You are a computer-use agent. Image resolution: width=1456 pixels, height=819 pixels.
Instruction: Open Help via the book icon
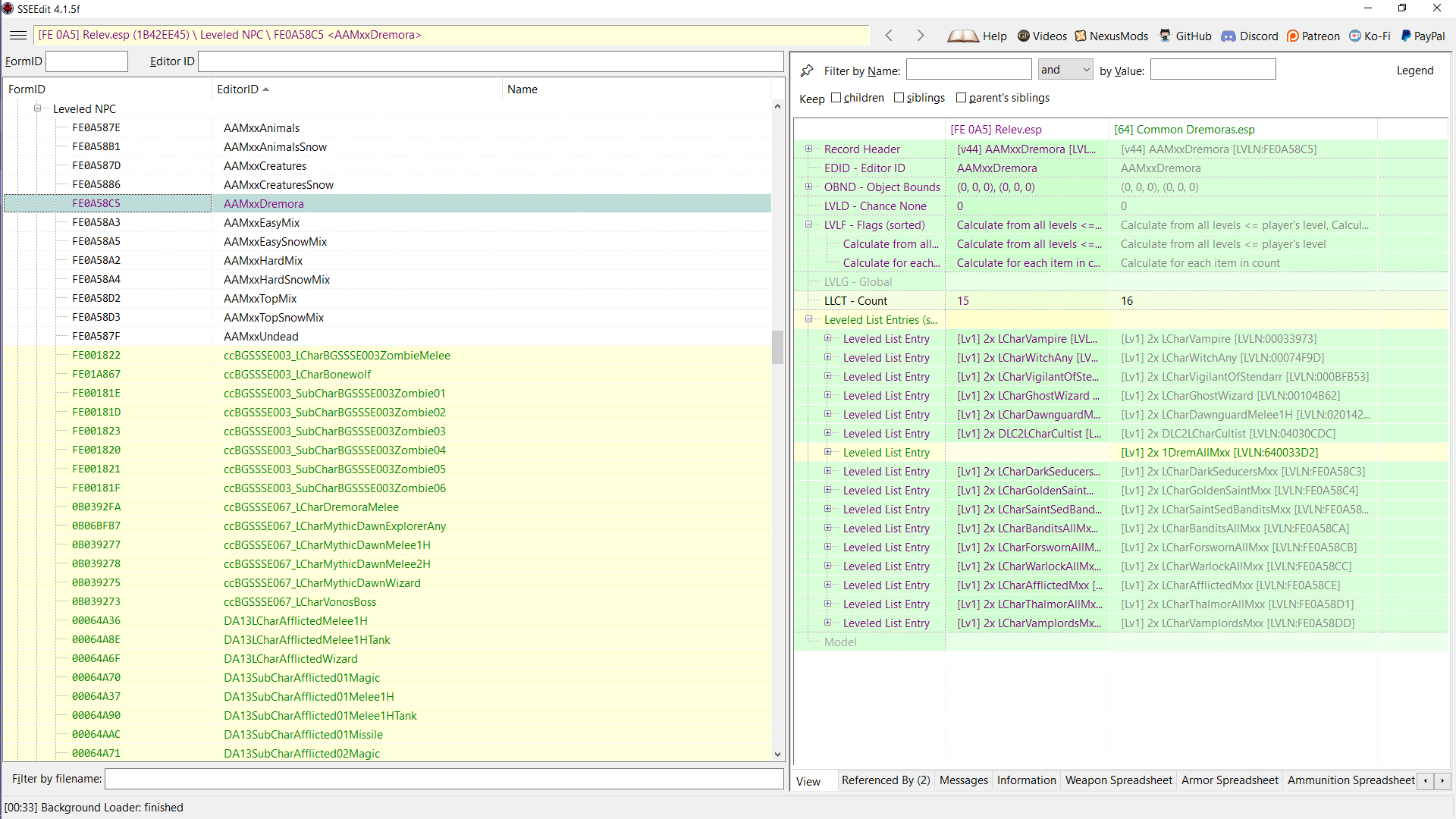963,36
